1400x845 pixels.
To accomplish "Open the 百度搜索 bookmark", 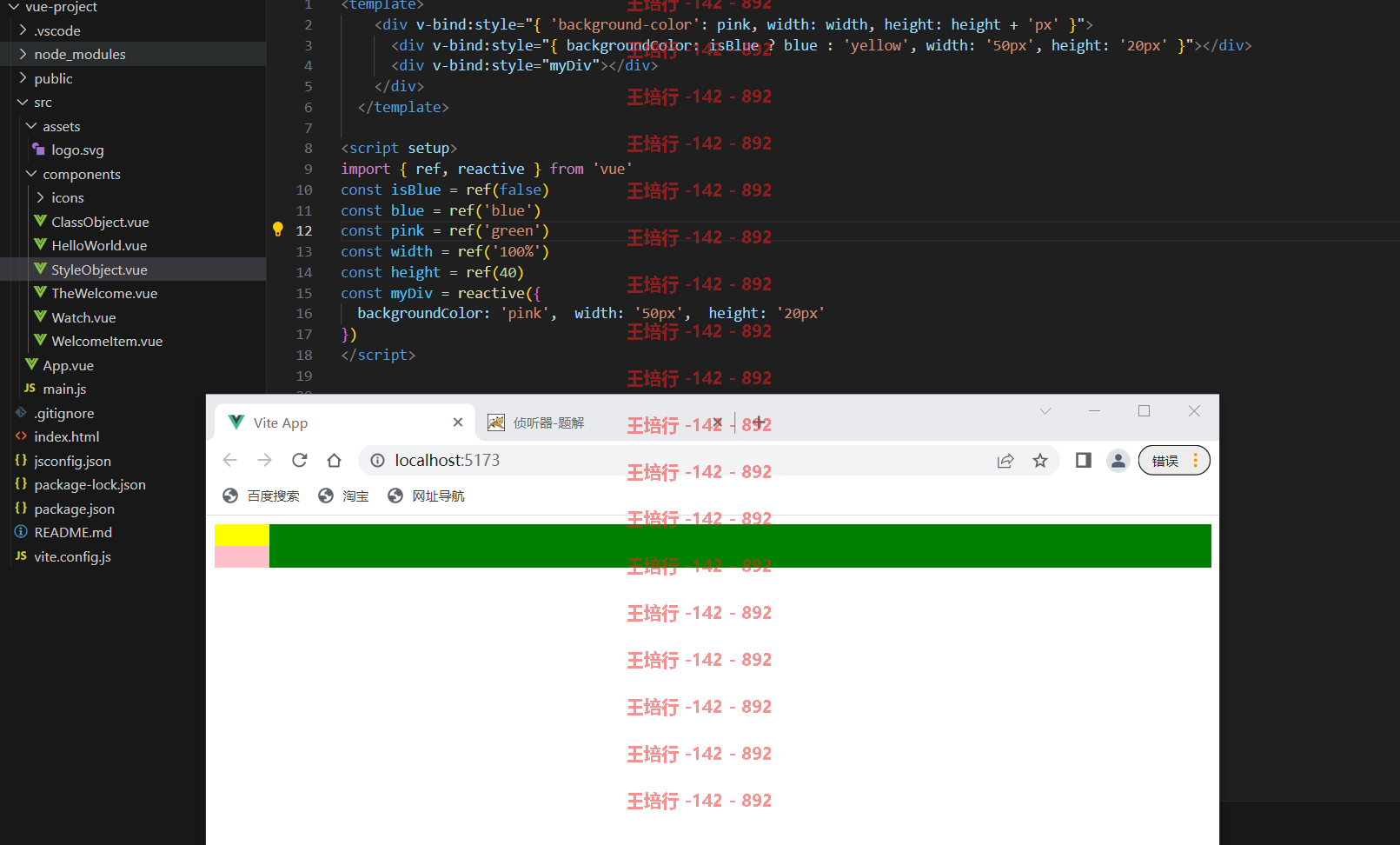I will click(261, 496).
